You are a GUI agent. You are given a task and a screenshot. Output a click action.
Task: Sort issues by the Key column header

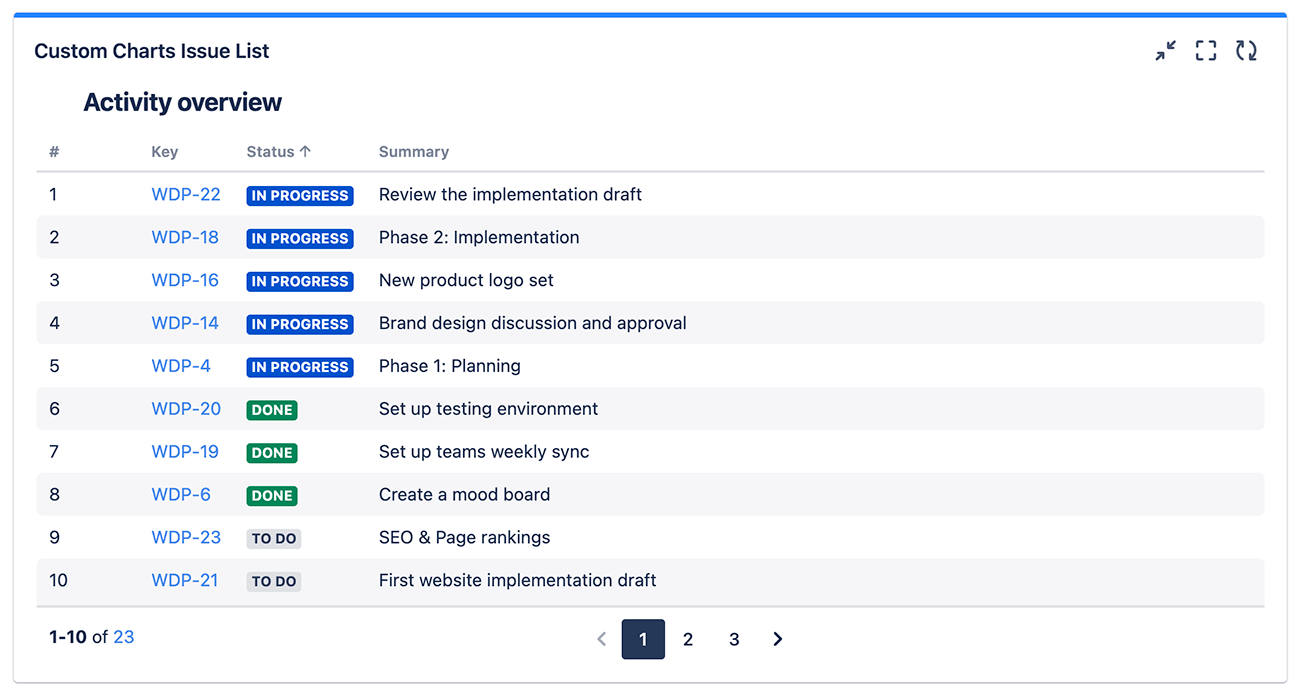click(164, 151)
